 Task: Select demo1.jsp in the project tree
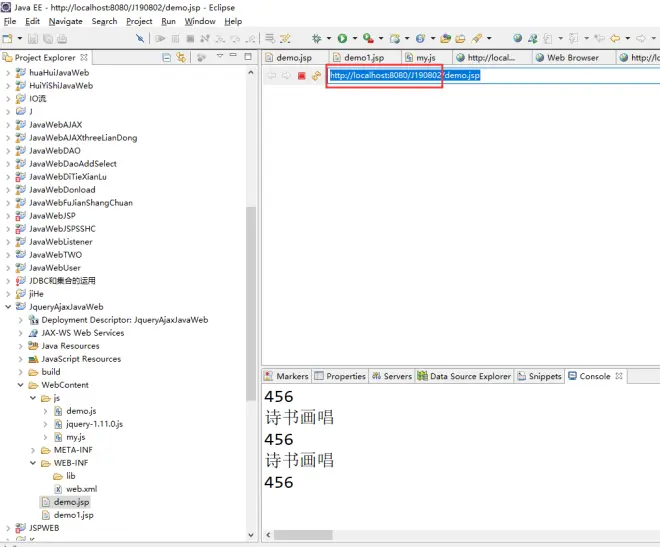[74, 515]
